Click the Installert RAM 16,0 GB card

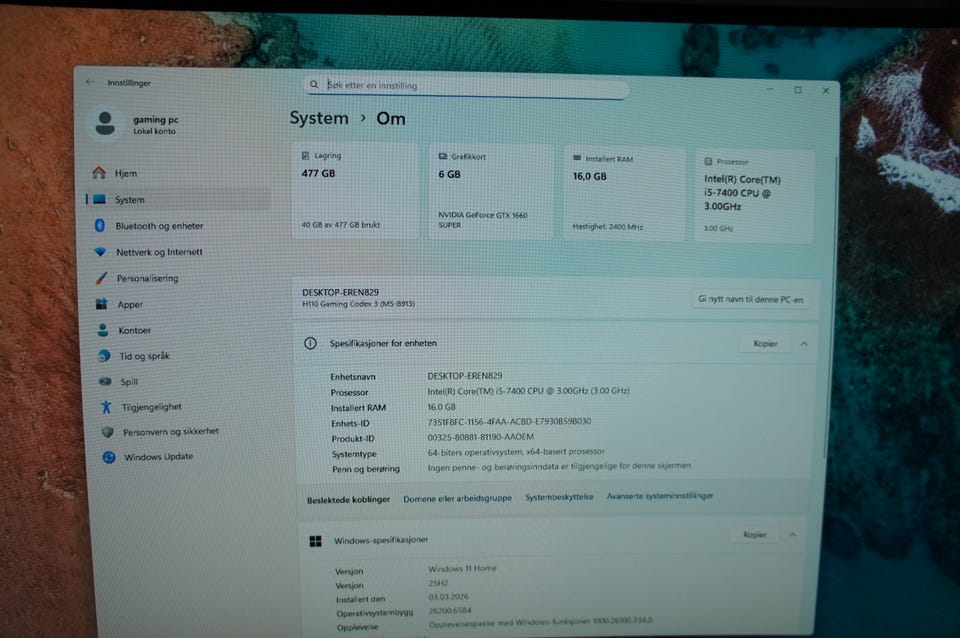[x=624, y=193]
